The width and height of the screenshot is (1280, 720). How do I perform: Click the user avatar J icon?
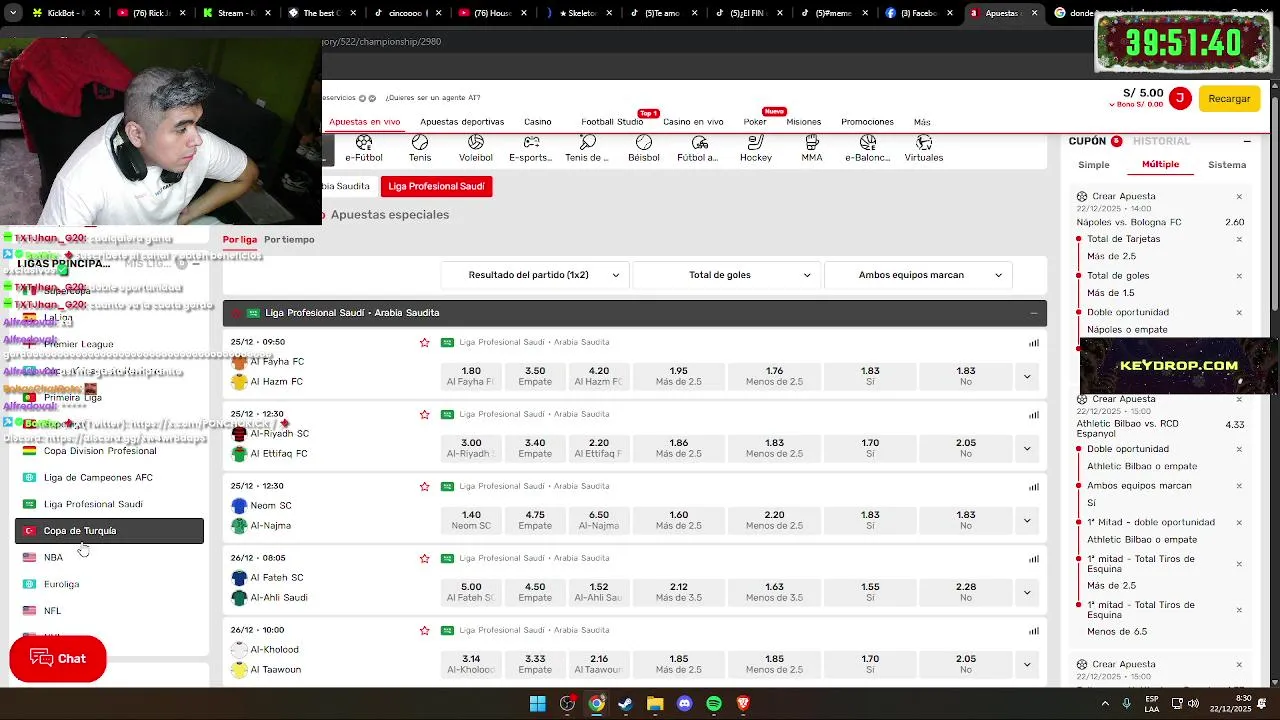[x=1180, y=98]
